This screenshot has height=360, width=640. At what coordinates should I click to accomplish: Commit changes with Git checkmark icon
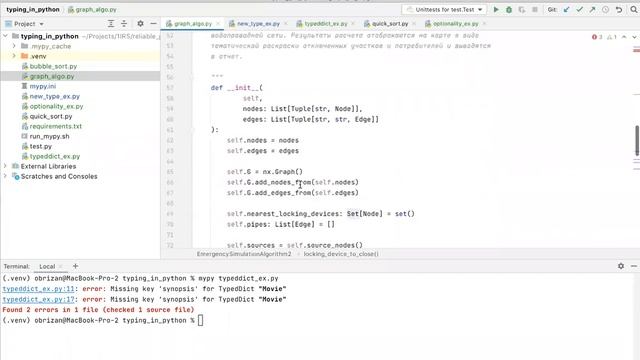(580, 9)
